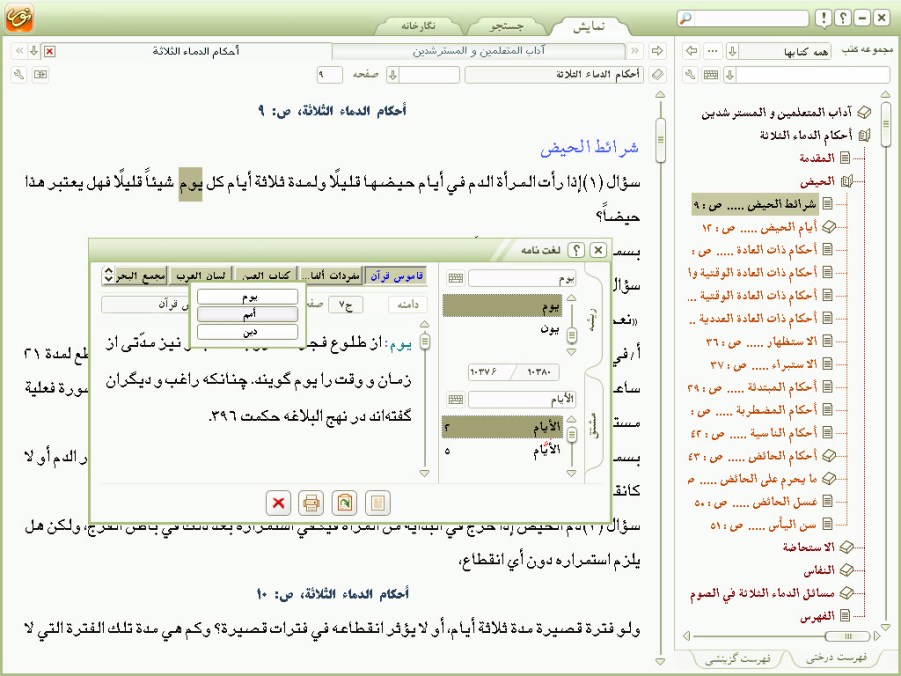Click the ج۷ volume button in dictionary dialog
Viewport: 901px width, 676px height.
[x=345, y=304]
